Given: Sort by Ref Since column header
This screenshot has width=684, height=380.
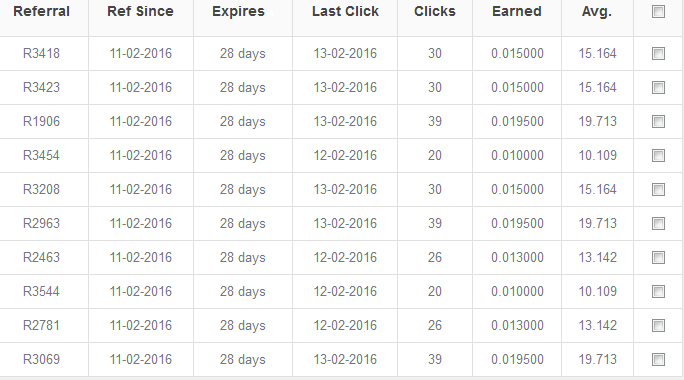Looking at the screenshot, I should [140, 11].
